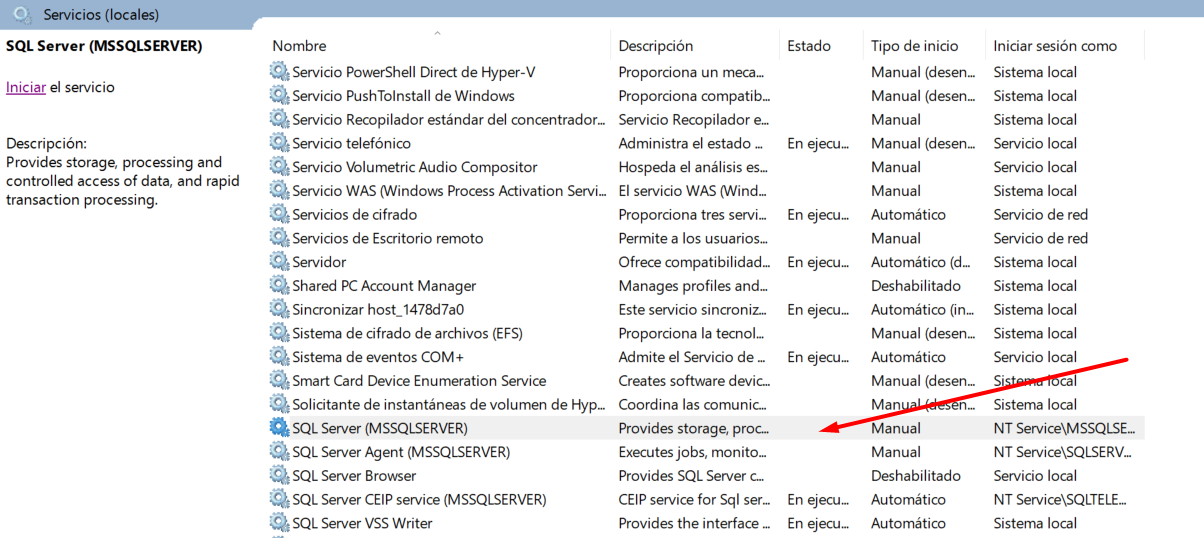Click gear icon for Servicios de cifrado
This screenshot has height=538, width=1204.
[279, 215]
